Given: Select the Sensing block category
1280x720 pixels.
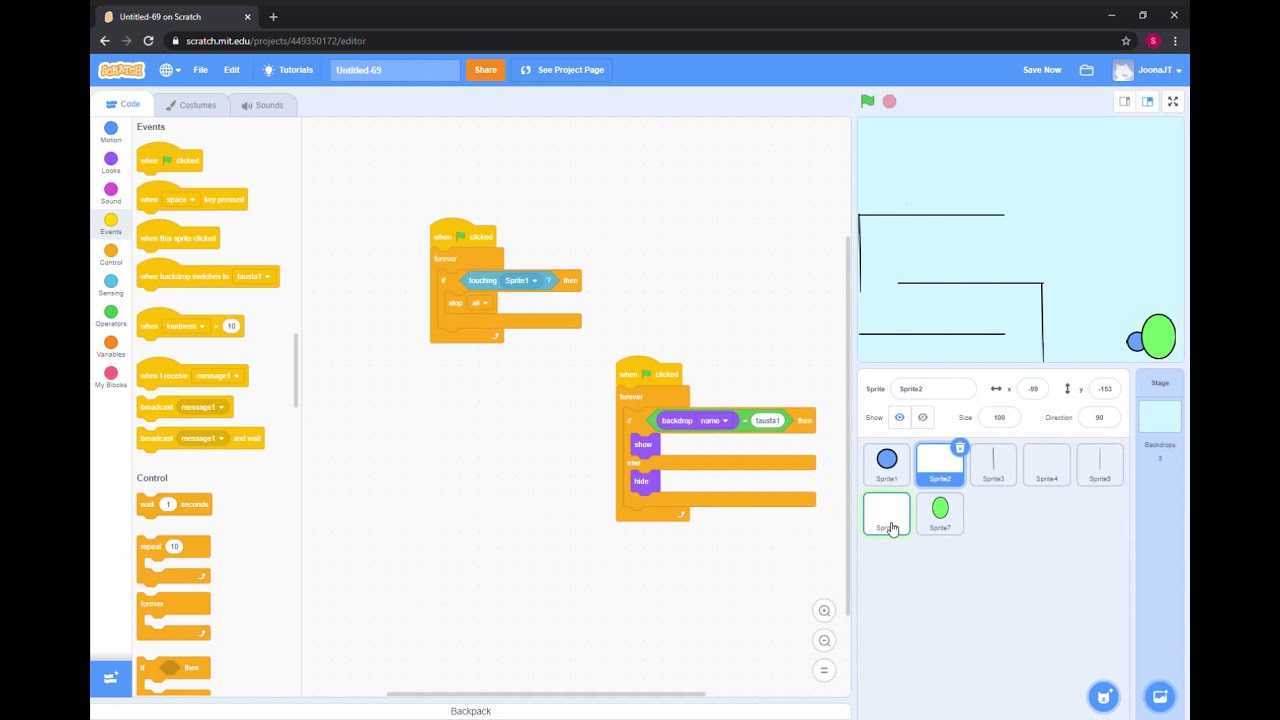Looking at the screenshot, I should pyautogui.click(x=111, y=286).
